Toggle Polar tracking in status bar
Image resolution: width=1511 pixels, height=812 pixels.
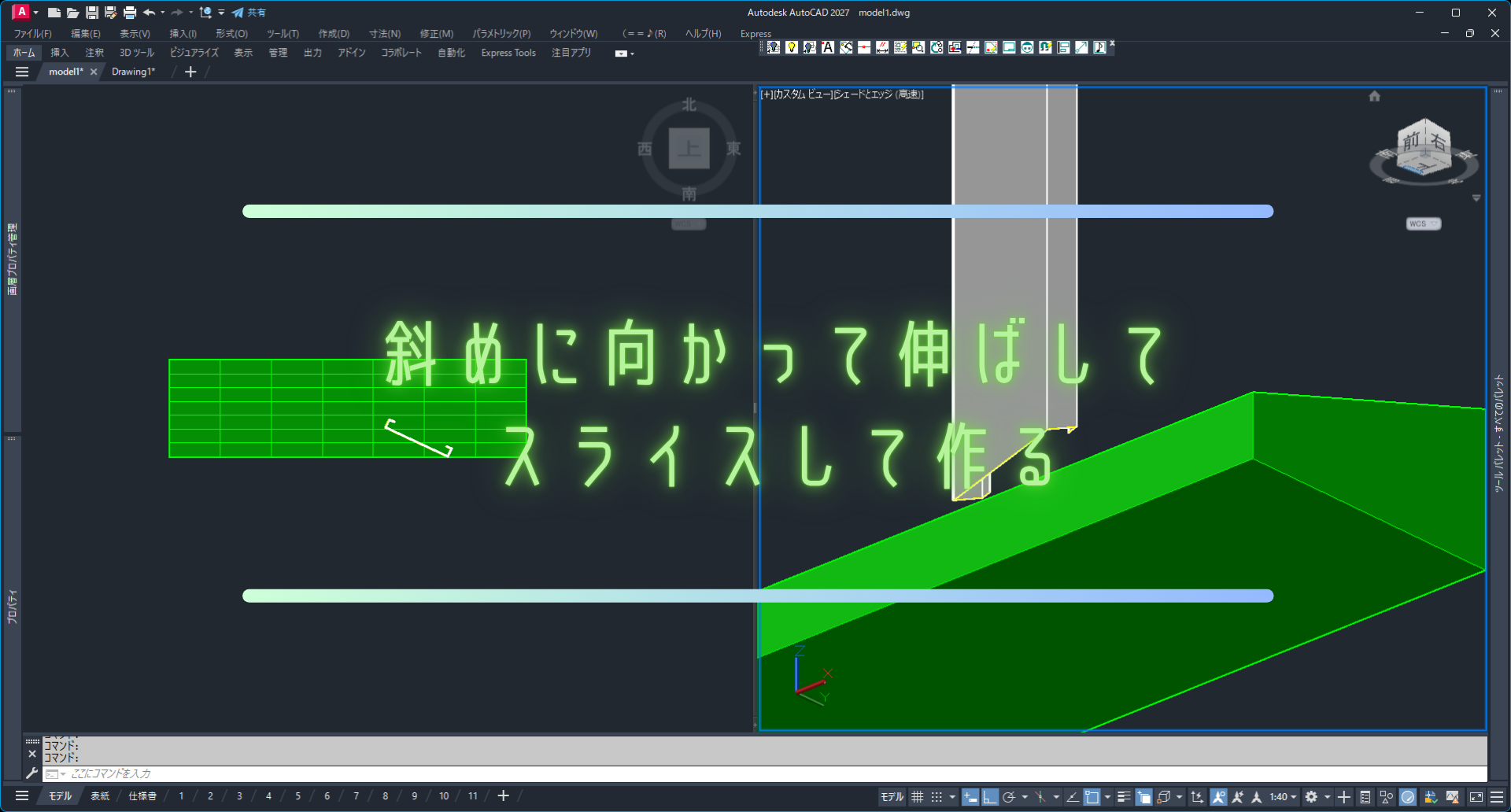(1008, 797)
